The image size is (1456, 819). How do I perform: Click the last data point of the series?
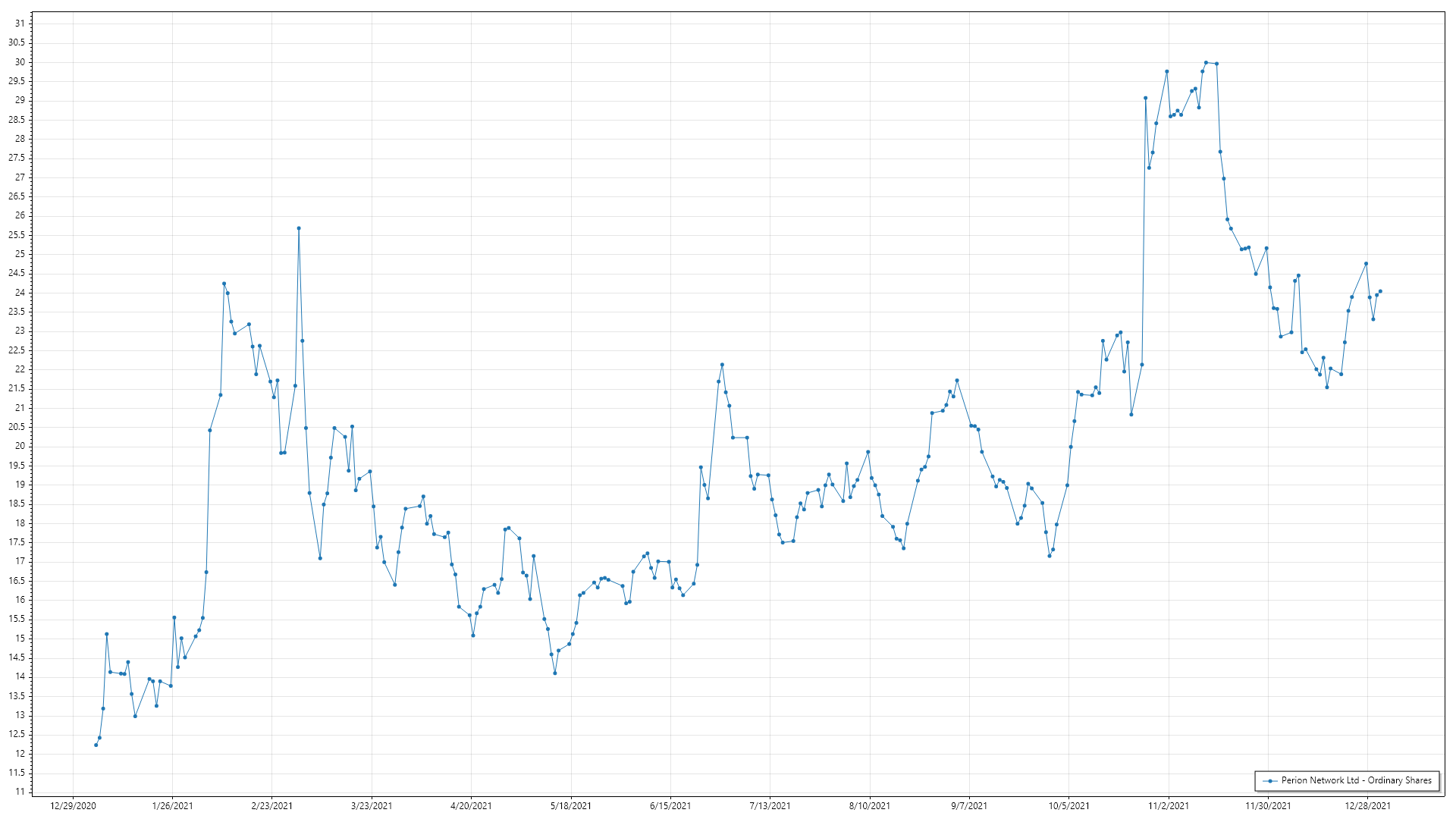click(x=1380, y=291)
